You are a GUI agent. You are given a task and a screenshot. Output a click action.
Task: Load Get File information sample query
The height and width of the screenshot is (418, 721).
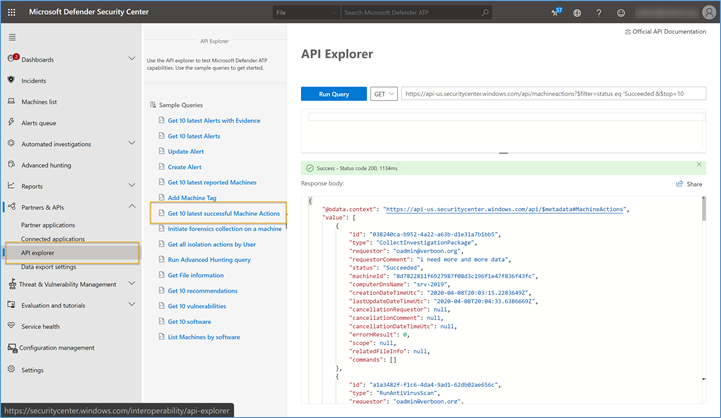(x=196, y=275)
